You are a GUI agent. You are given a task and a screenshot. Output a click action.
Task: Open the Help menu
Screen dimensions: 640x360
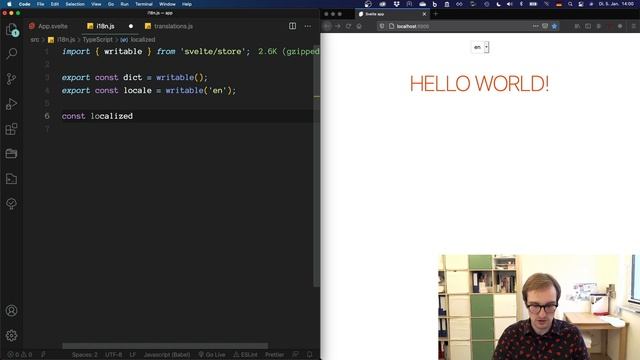click(x=187, y=4)
